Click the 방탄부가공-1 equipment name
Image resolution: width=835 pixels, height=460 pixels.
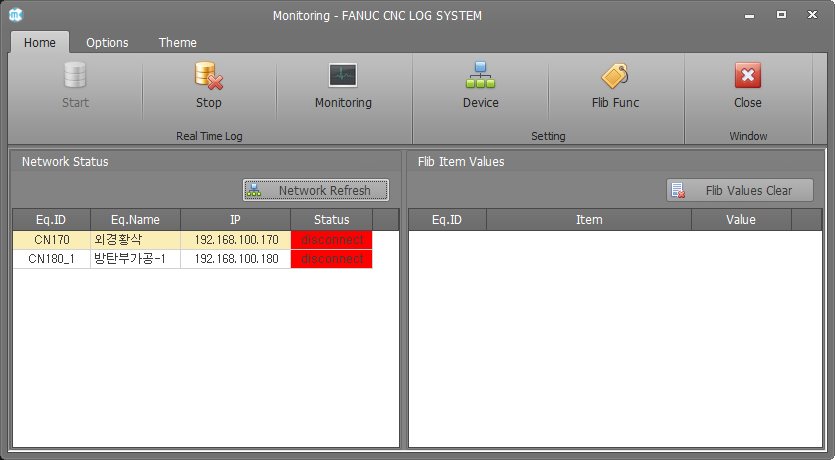[x=135, y=259]
